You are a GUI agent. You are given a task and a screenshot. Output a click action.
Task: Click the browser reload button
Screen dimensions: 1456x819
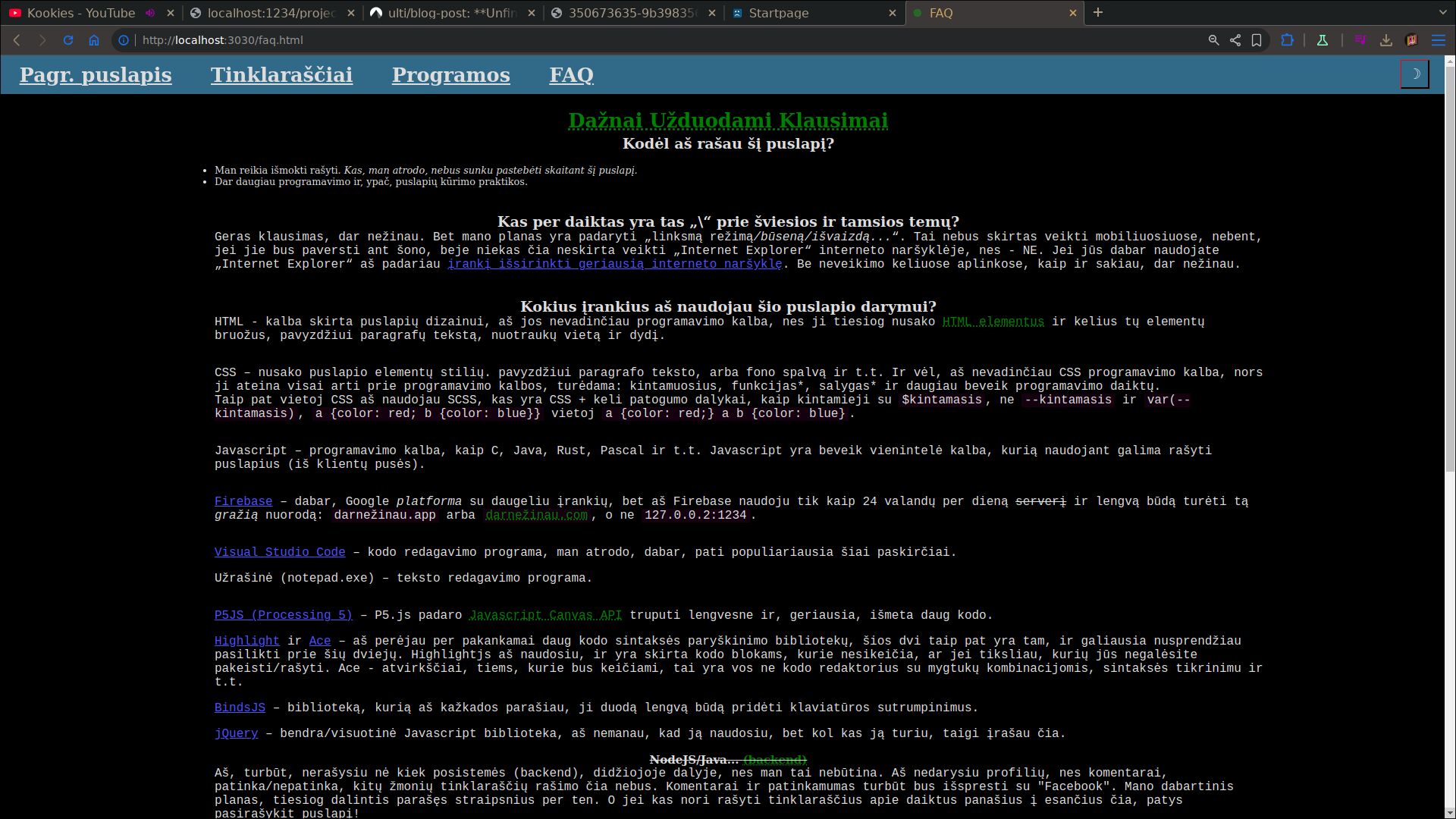(68, 40)
